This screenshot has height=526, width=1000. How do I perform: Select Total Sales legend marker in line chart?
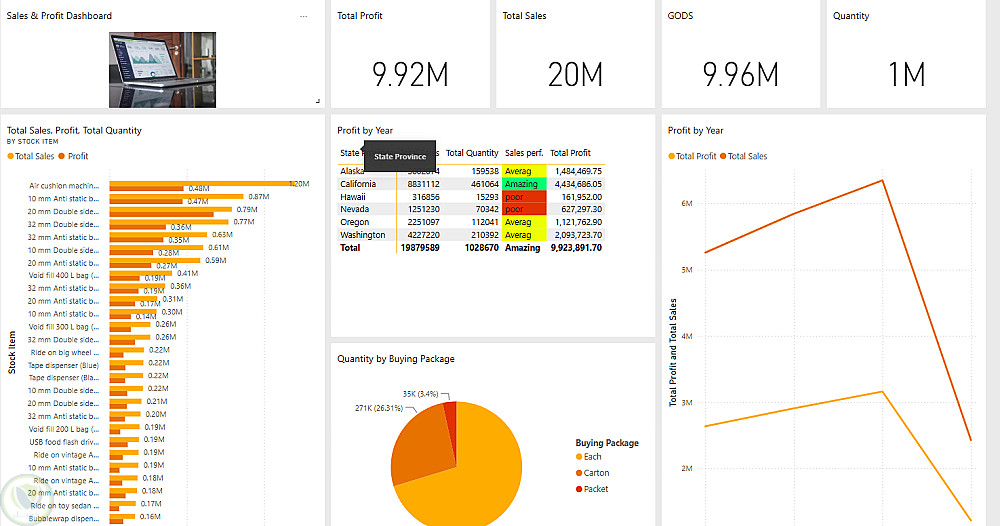coord(723,156)
